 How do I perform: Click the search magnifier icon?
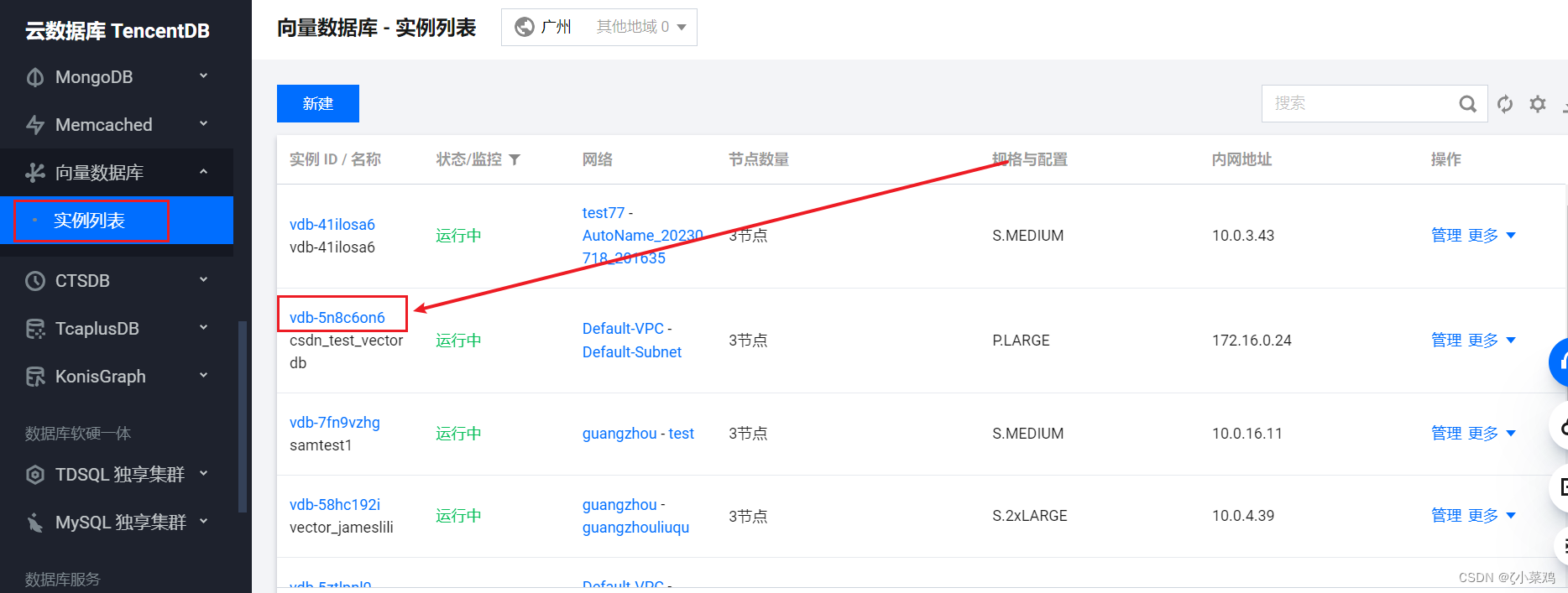[1467, 103]
